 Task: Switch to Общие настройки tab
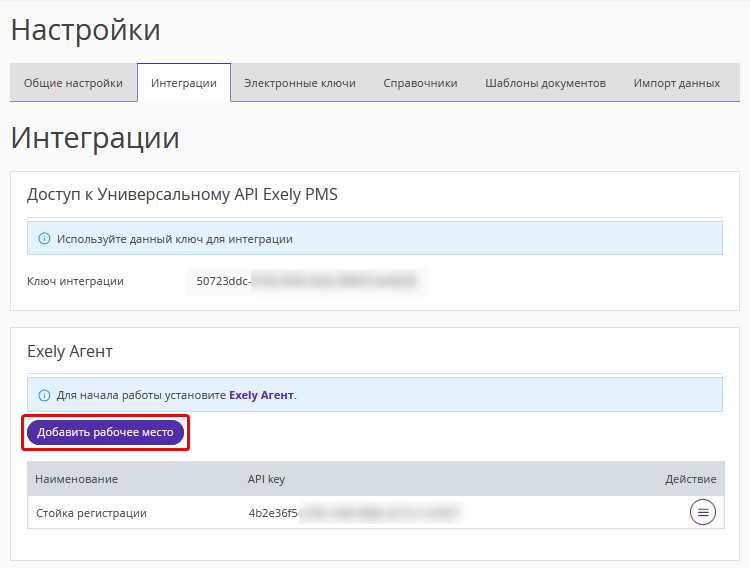(x=73, y=83)
